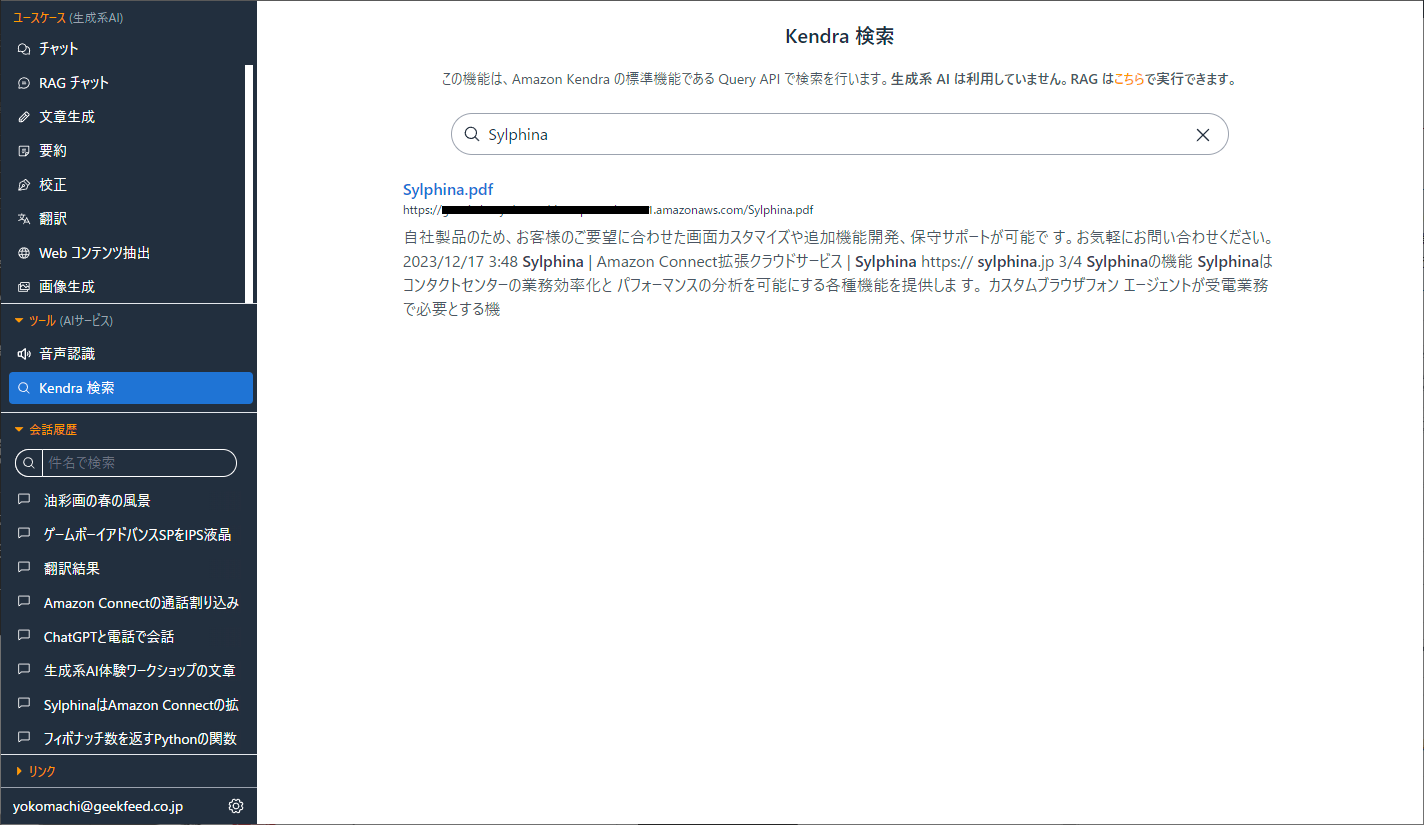Click the globe icon for Web コンテンツ抽出
Screen dimensions: 1424x825
(x=25, y=253)
